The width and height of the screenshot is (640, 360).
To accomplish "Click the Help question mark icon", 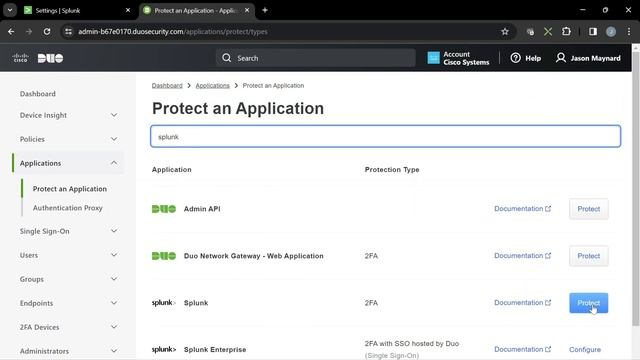I will [x=516, y=58].
